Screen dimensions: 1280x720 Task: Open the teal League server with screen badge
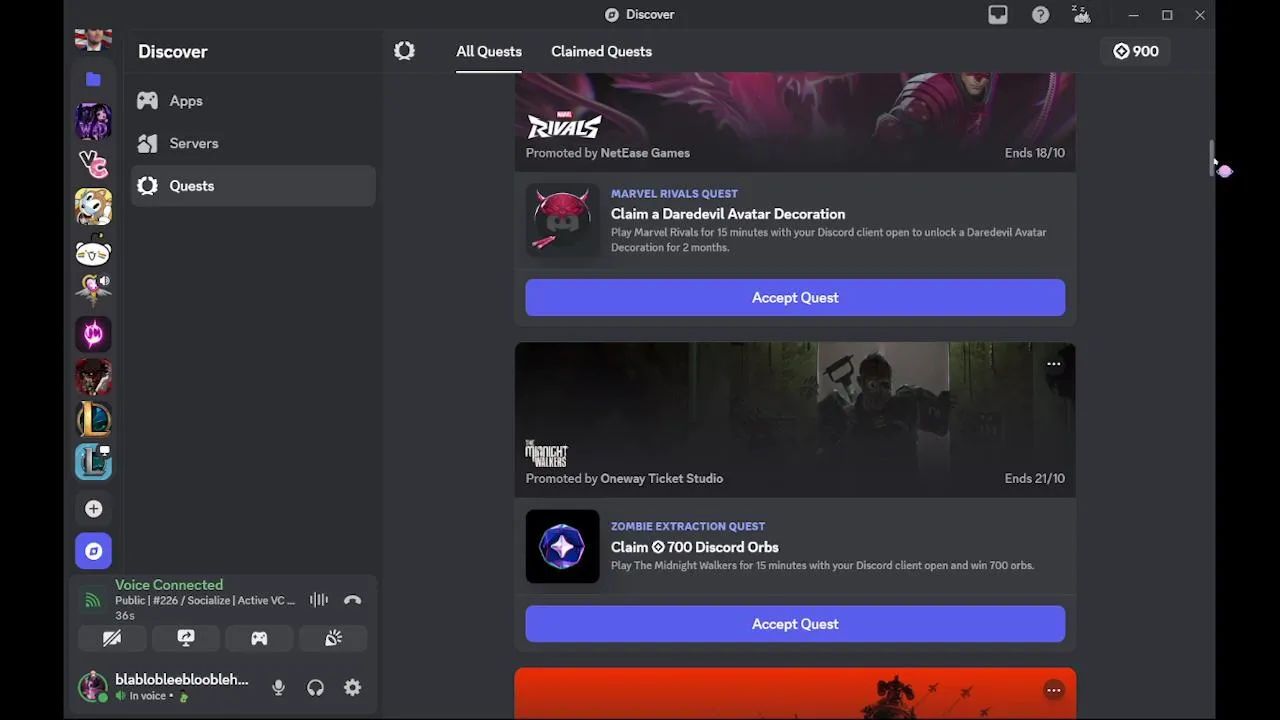pyautogui.click(x=93, y=462)
